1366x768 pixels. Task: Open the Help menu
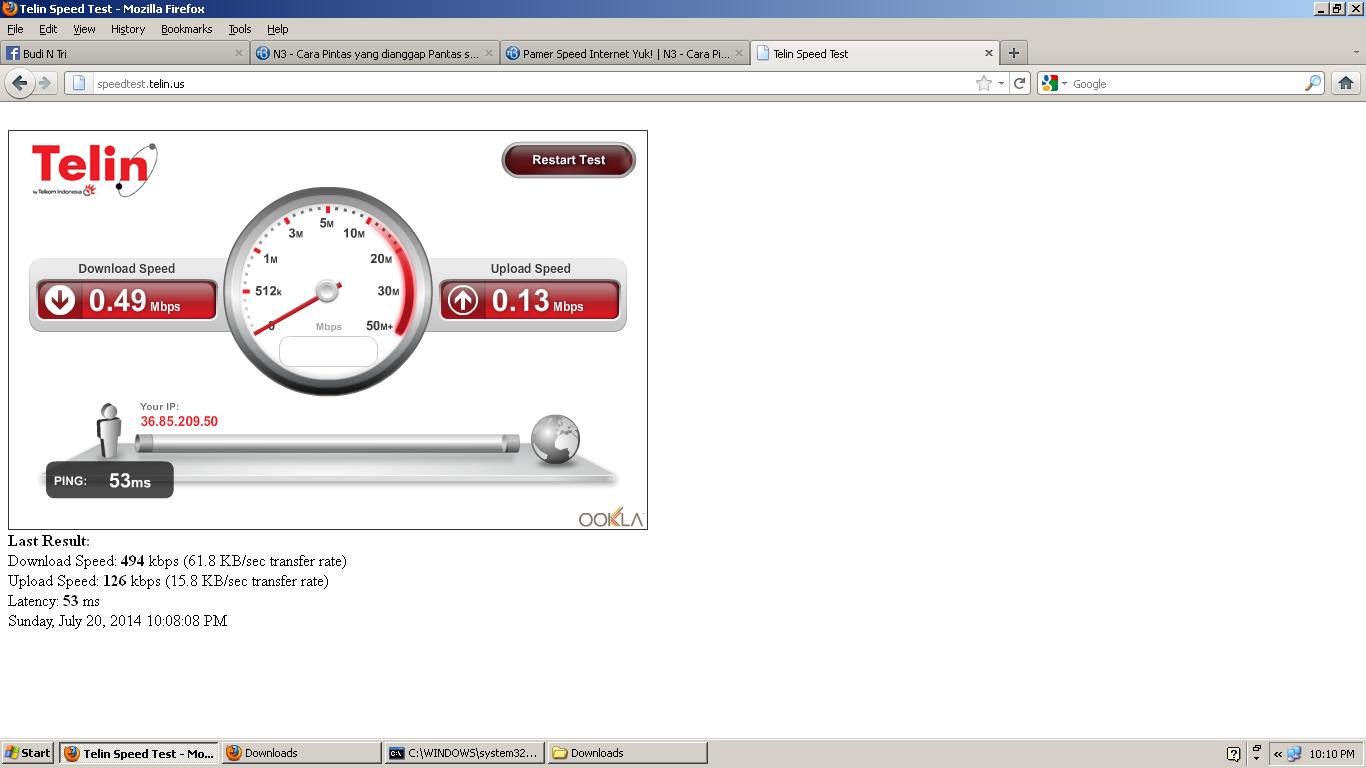point(277,29)
